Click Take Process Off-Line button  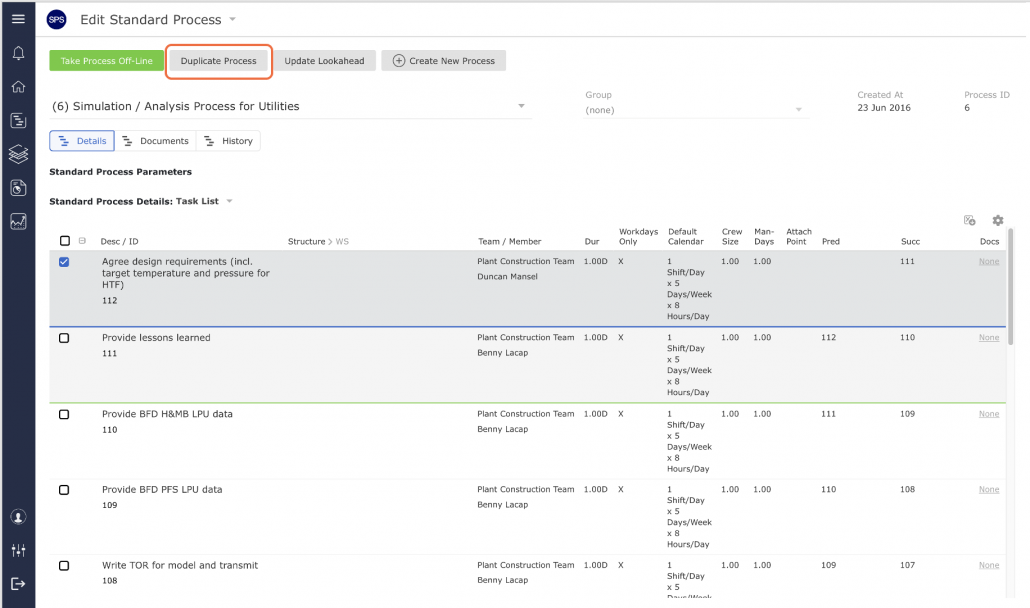click(x=106, y=61)
